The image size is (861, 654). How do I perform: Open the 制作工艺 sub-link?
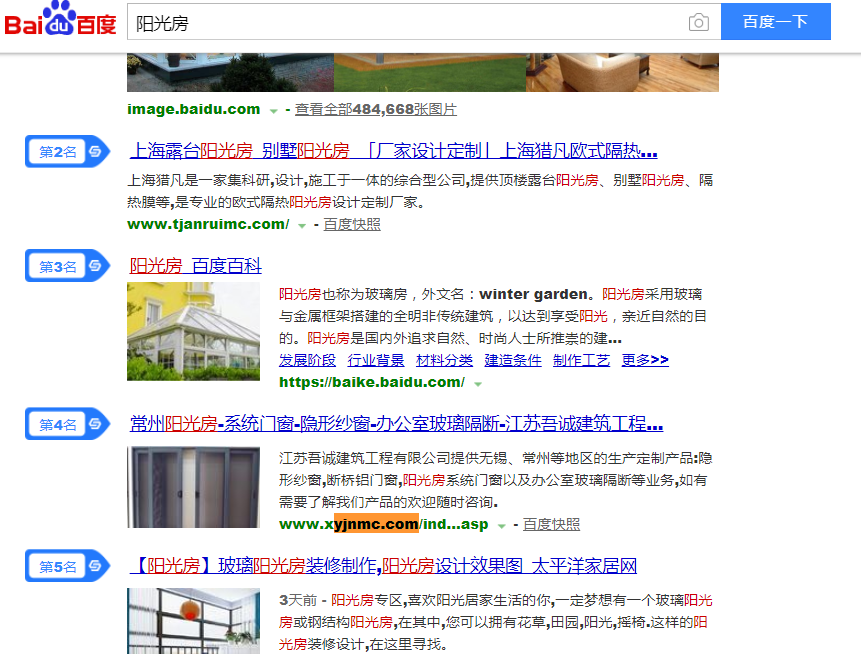click(581, 360)
